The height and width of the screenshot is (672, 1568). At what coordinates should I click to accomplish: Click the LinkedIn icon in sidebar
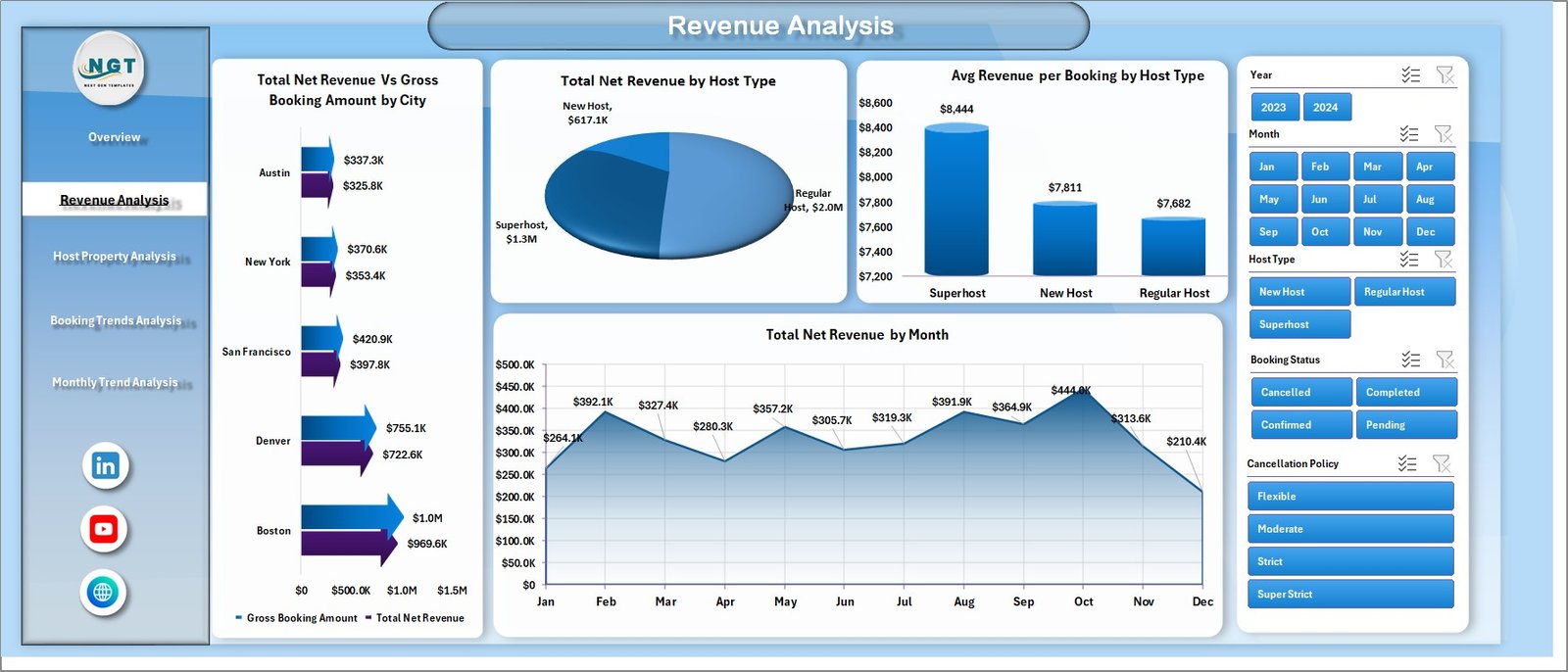[x=105, y=465]
